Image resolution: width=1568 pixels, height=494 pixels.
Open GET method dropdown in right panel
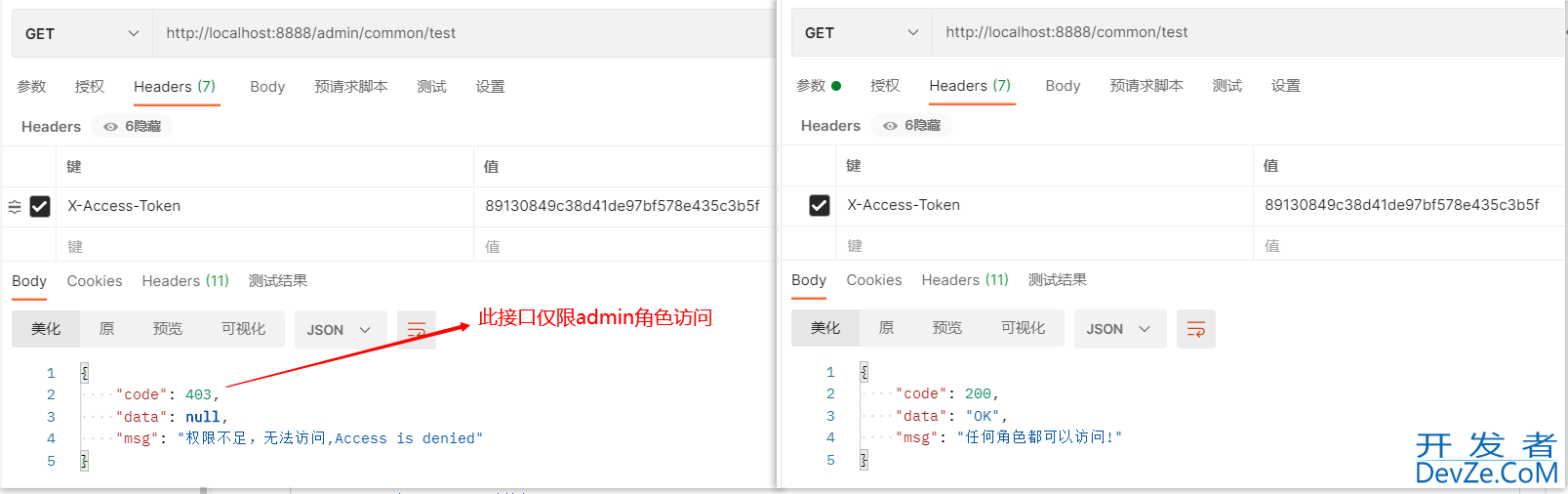click(862, 32)
